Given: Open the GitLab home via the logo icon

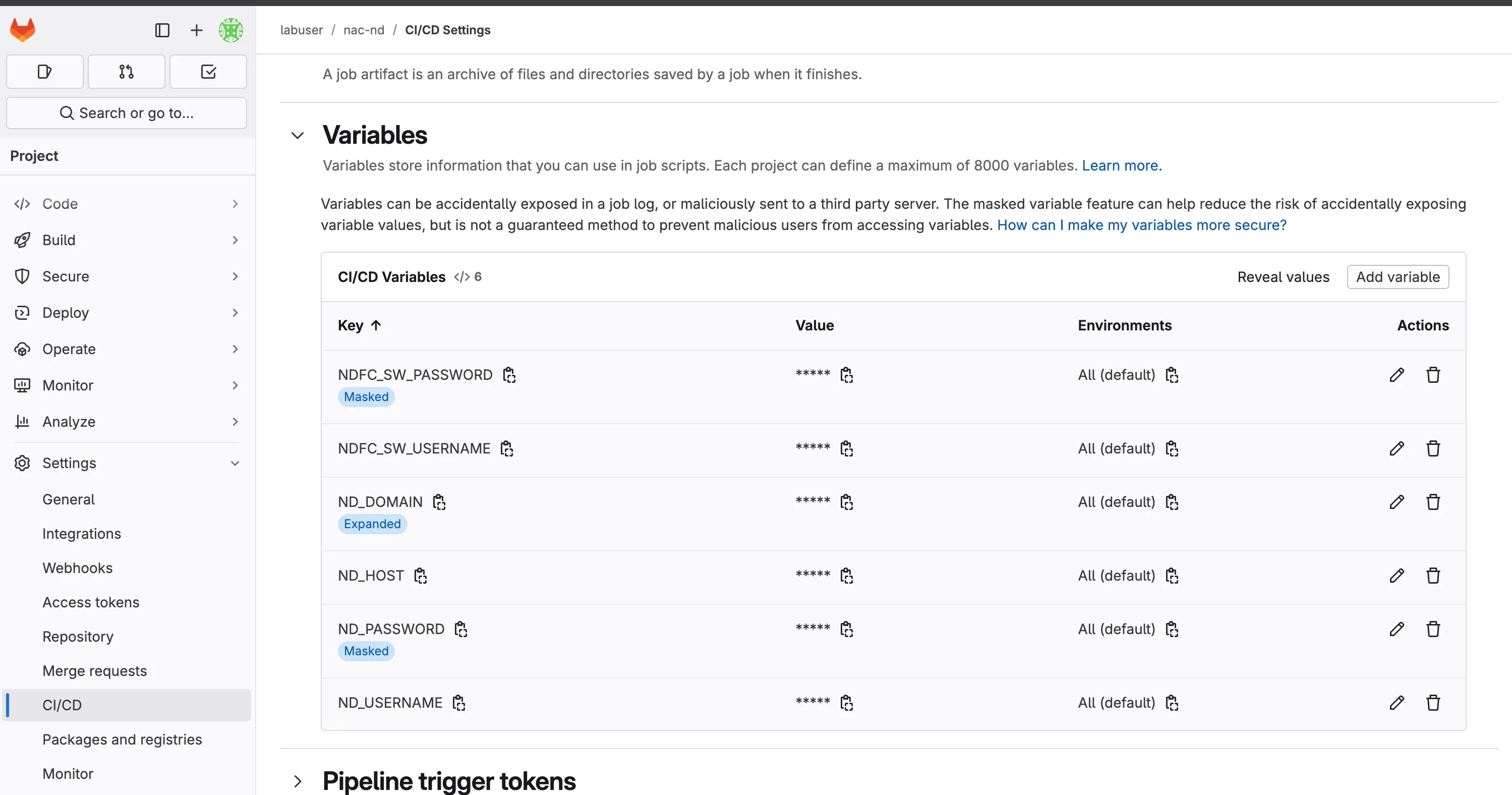Looking at the screenshot, I should (x=23, y=30).
